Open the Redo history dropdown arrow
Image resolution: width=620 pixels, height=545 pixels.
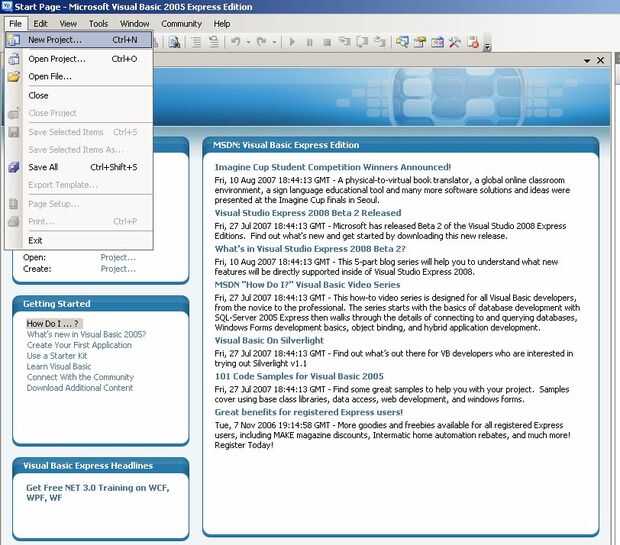click(x=274, y=42)
